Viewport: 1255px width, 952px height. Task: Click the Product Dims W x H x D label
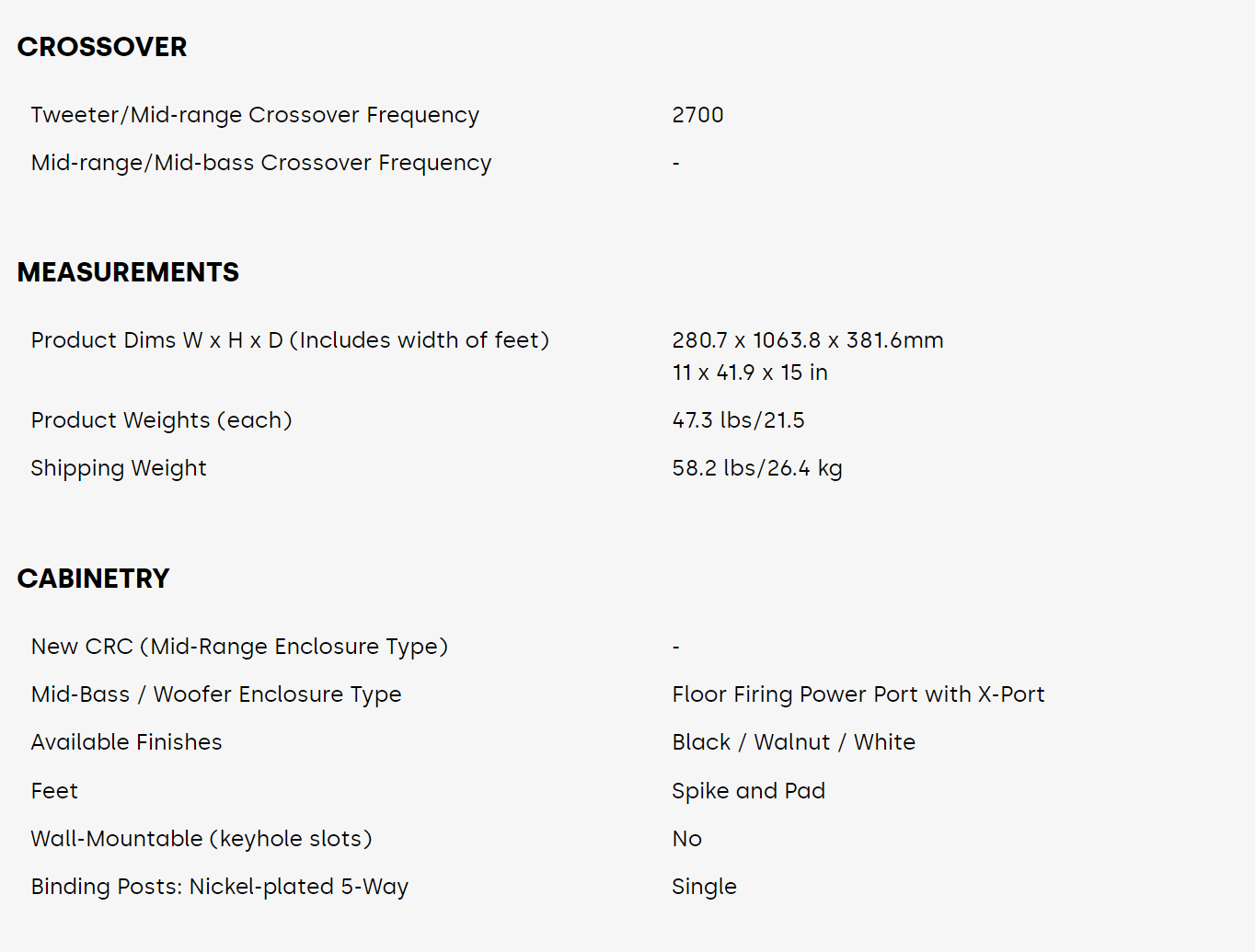pos(290,340)
